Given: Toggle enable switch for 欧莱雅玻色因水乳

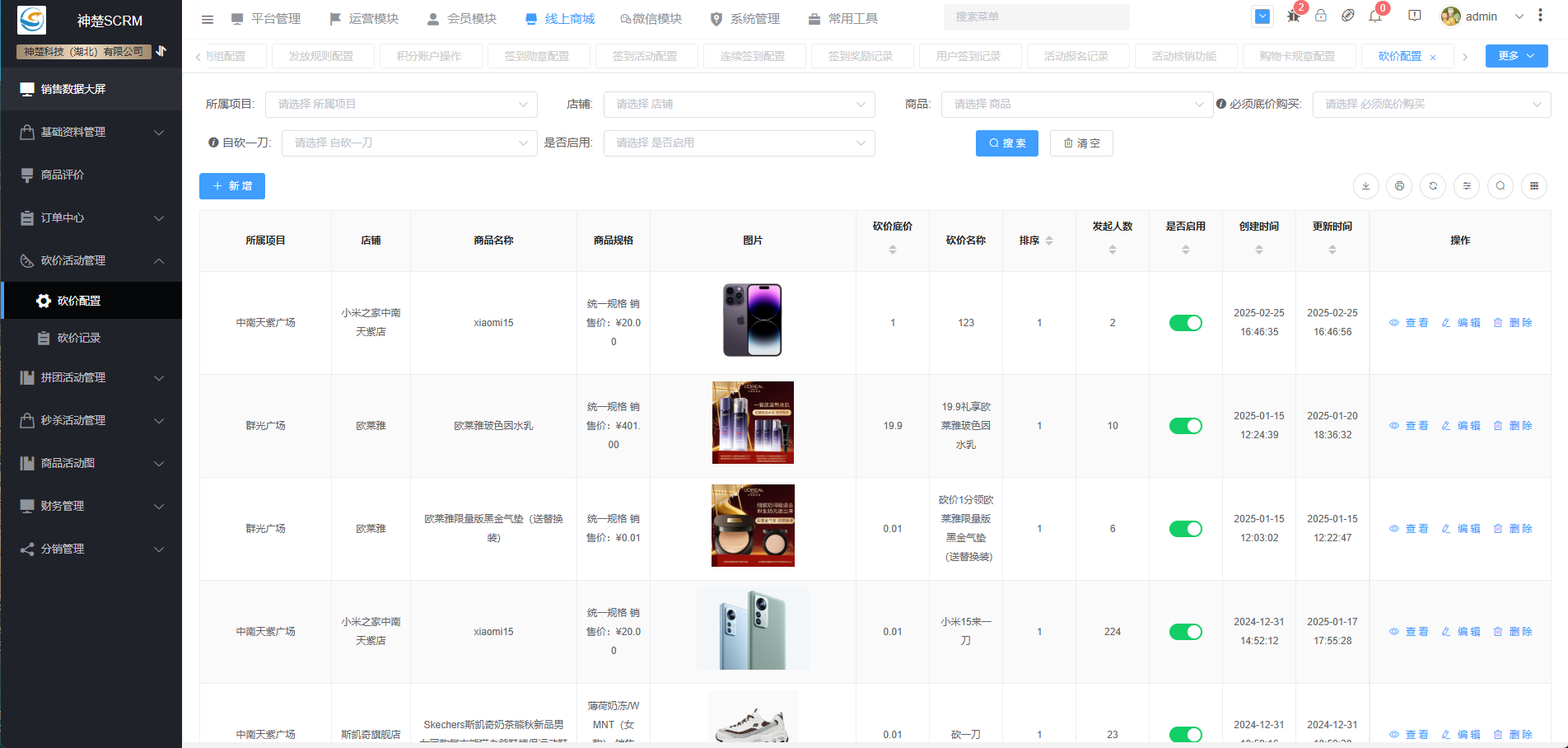Looking at the screenshot, I should click(x=1186, y=426).
